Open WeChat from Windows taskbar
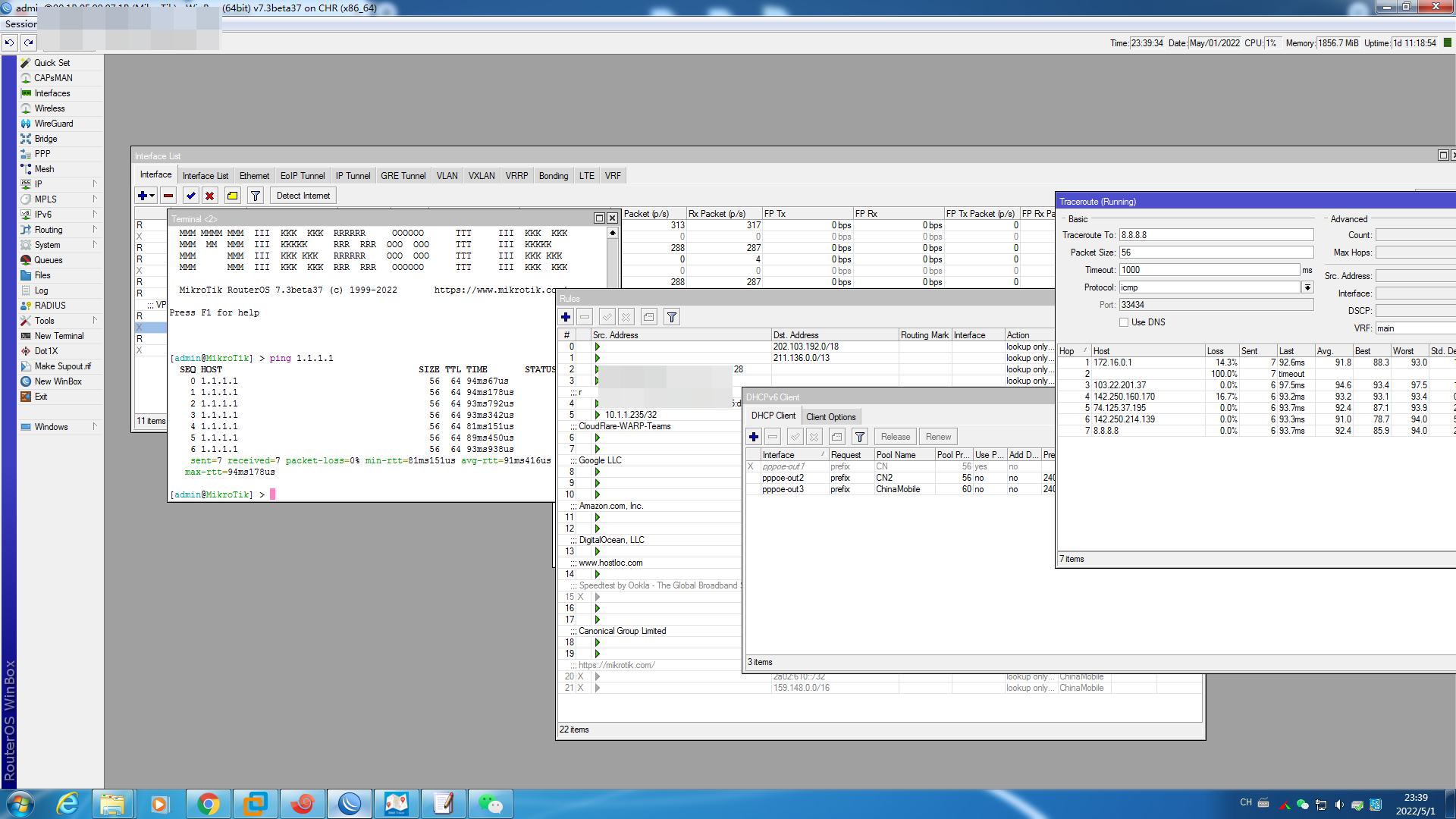Image resolution: width=1456 pixels, height=819 pixels. coord(490,804)
